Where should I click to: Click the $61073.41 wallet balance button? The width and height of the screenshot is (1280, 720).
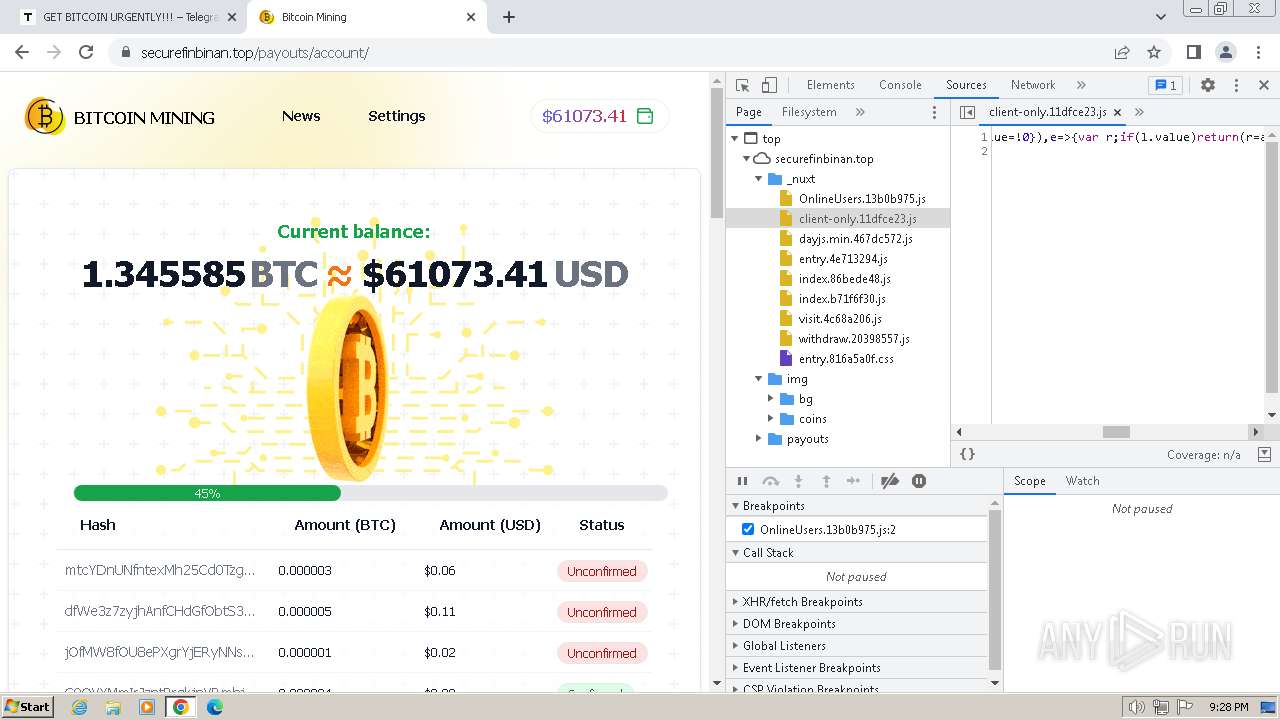pos(599,116)
